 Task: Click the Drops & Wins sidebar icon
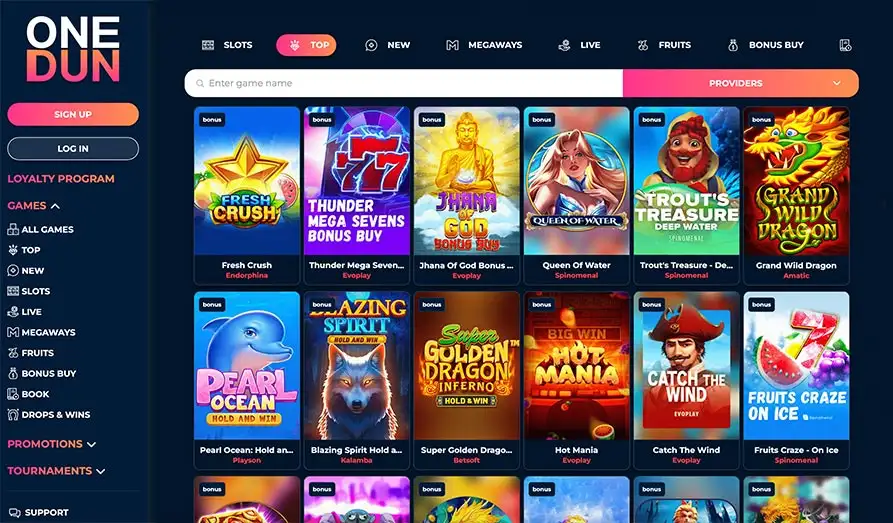coord(13,414)
